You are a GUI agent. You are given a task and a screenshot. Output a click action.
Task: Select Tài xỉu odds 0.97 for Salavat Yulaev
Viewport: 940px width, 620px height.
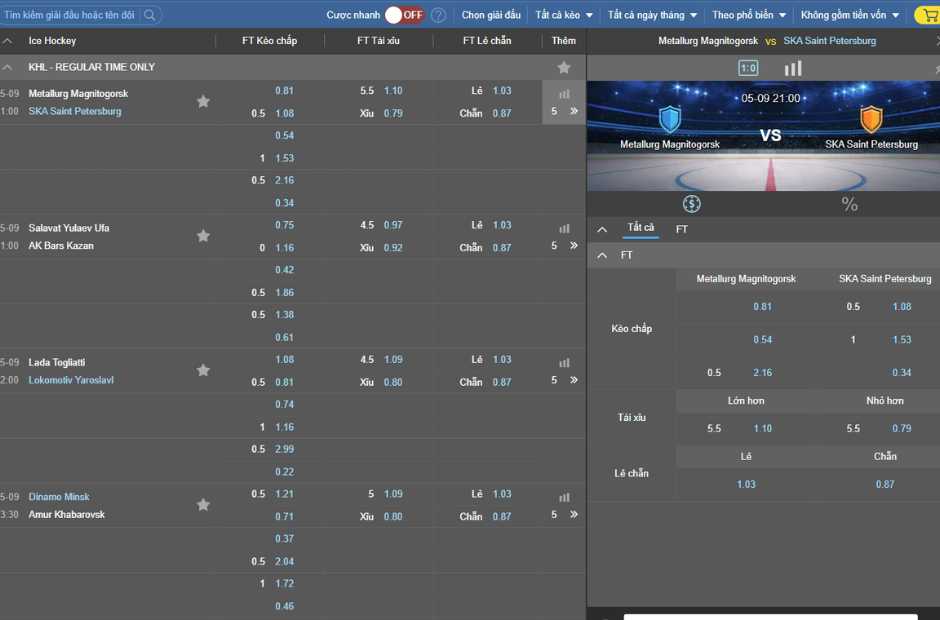[393, 225]
